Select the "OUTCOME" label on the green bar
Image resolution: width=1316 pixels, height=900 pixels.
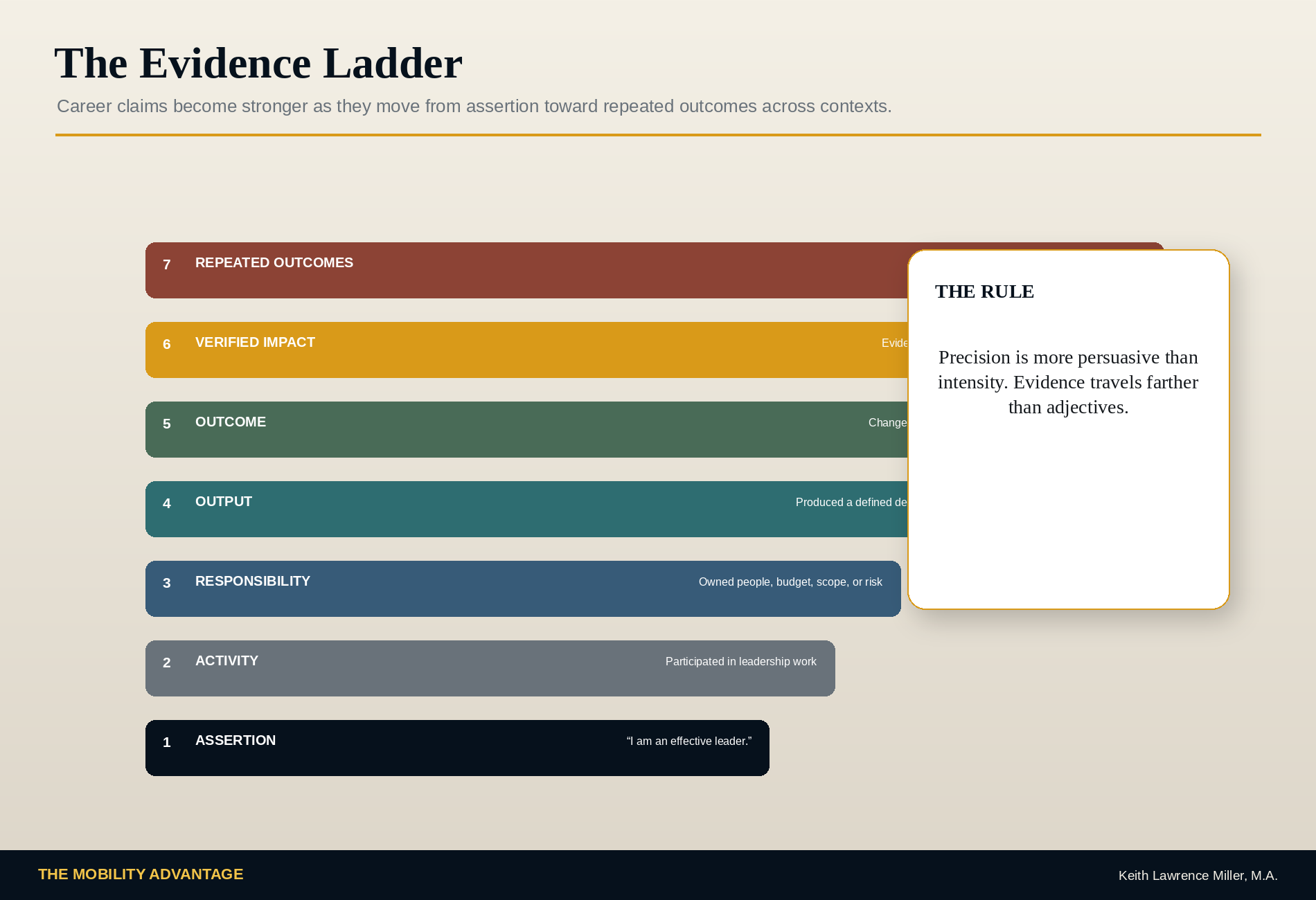231,422
